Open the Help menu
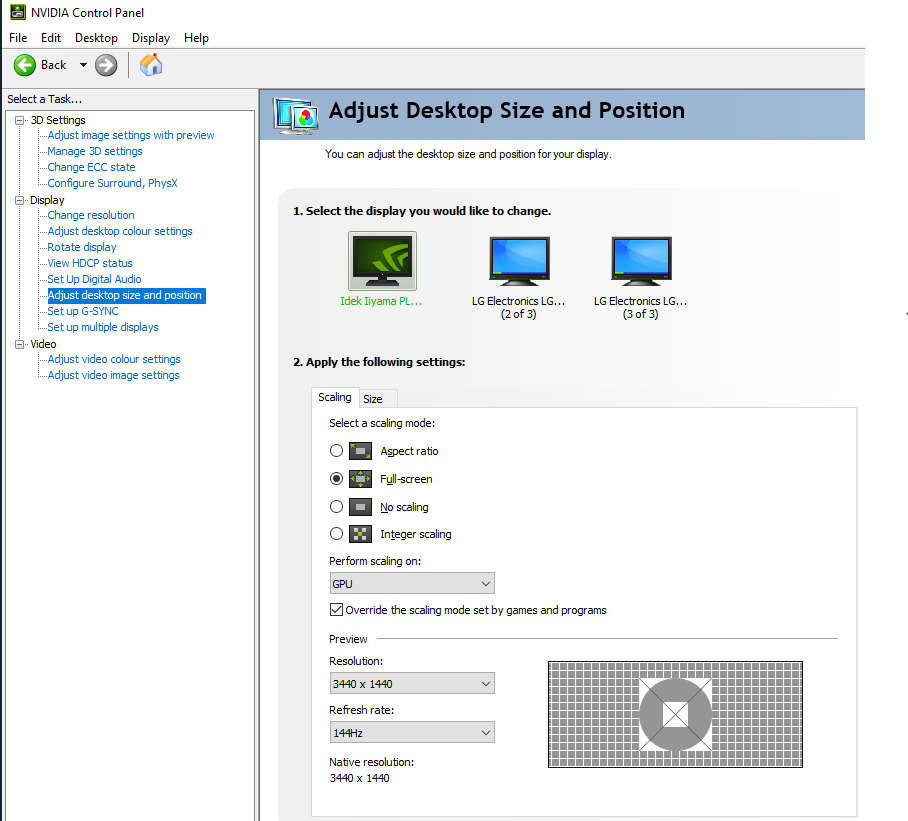The height and width of the screenshot is (821, 908). click(196, 38)
